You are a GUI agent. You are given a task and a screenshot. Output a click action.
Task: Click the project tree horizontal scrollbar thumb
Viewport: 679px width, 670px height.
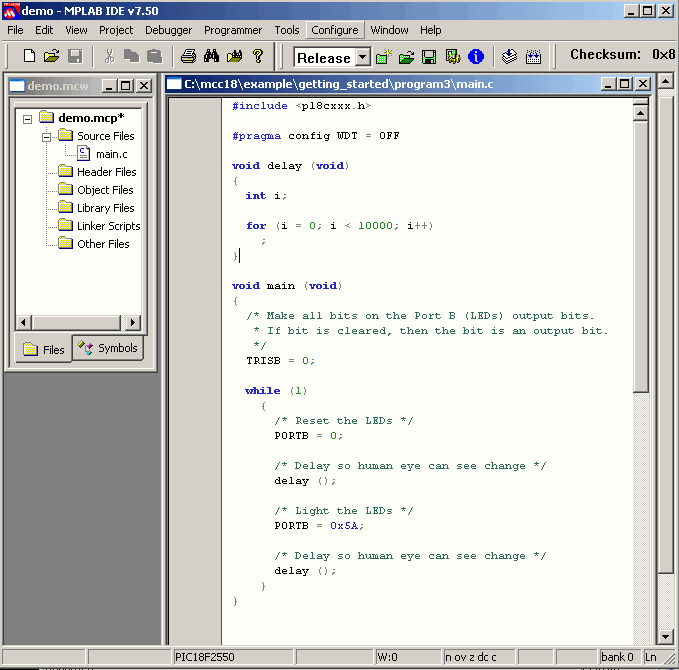tap(76, 323)
